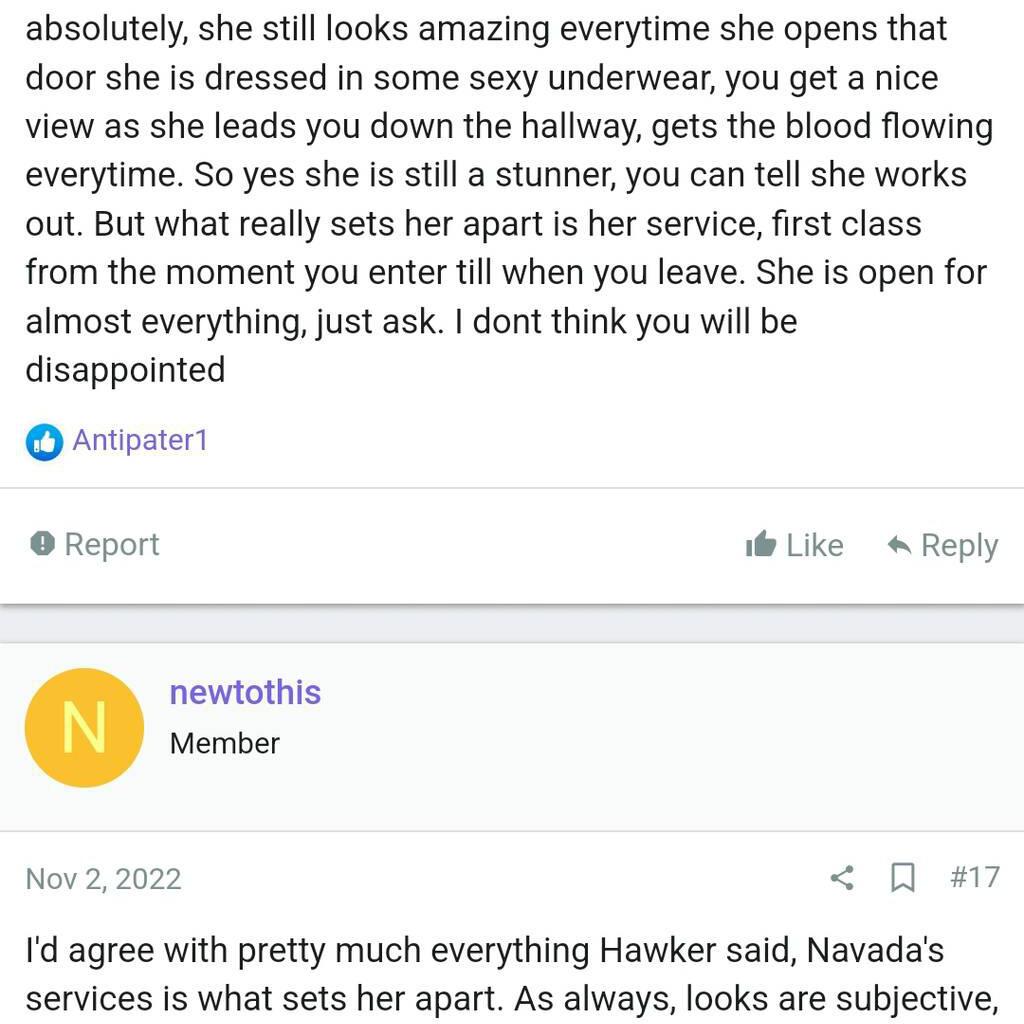Open the Nov 2, 2022 timestamp link

pyautogui.click(x=103, y=879)
